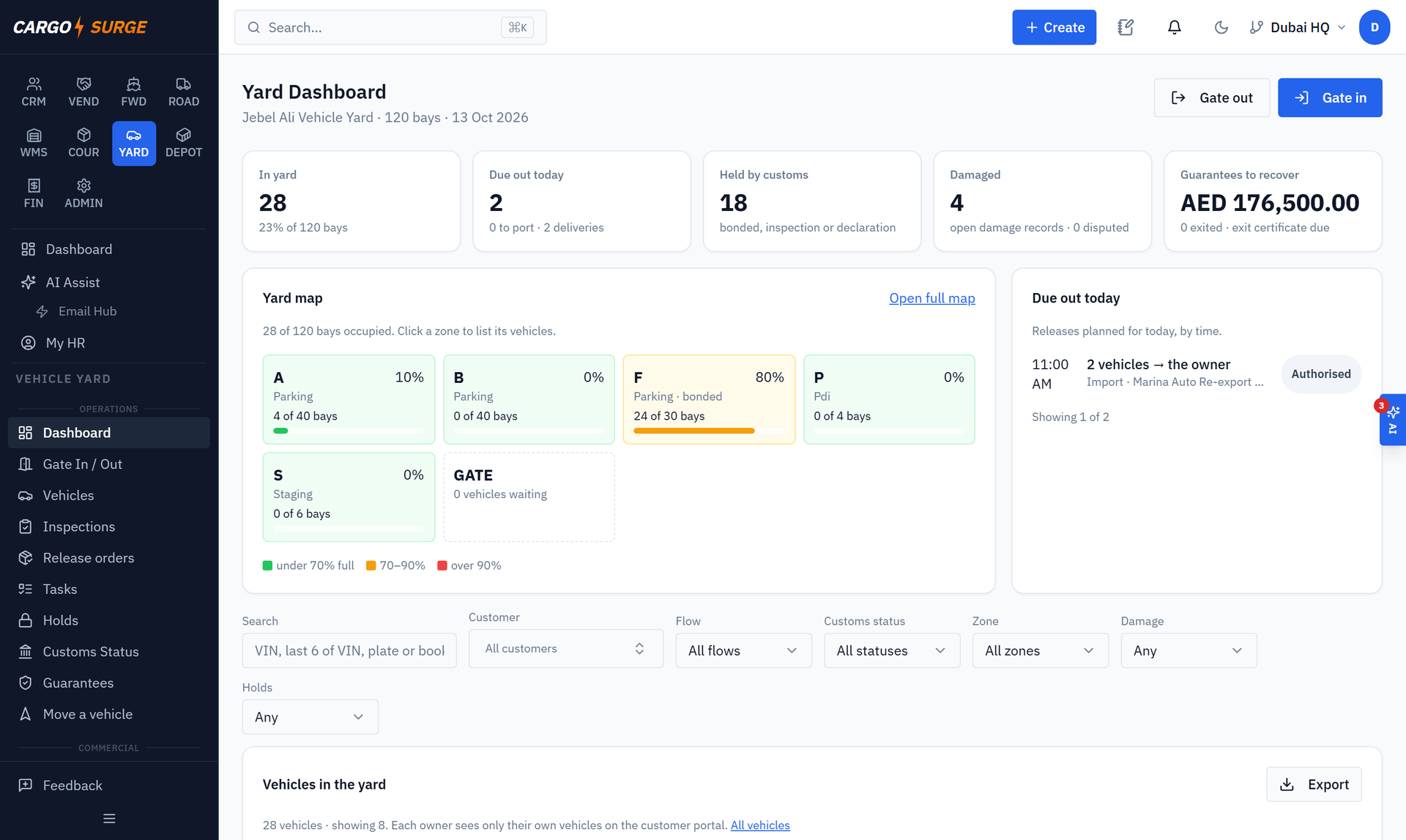
Task: Toggle dark mode moon icon
Action: click(x=1221, y=27)
